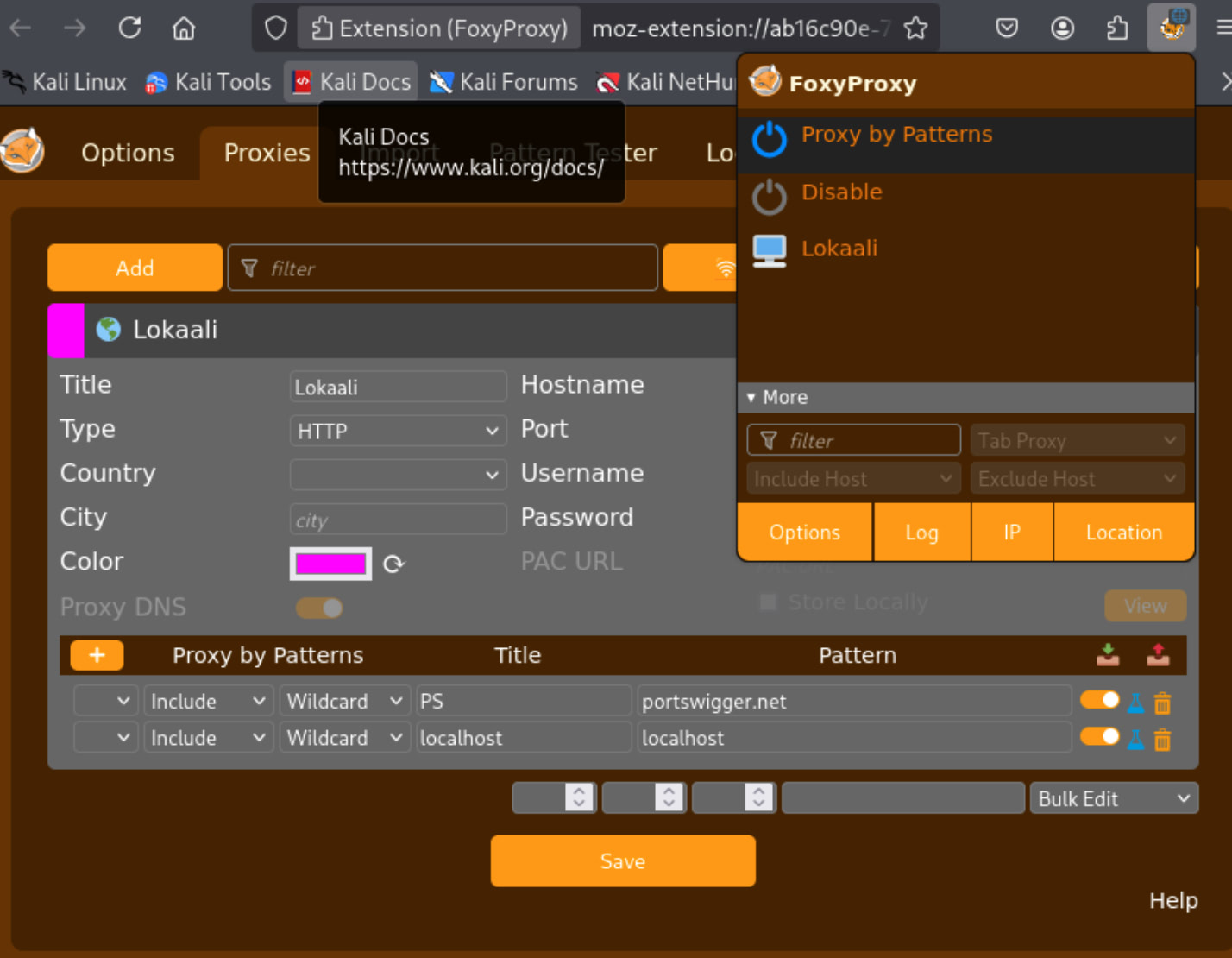Collapse the More section in popup
This screenshot has height=958, width=1232.
[x=776, y=398]
